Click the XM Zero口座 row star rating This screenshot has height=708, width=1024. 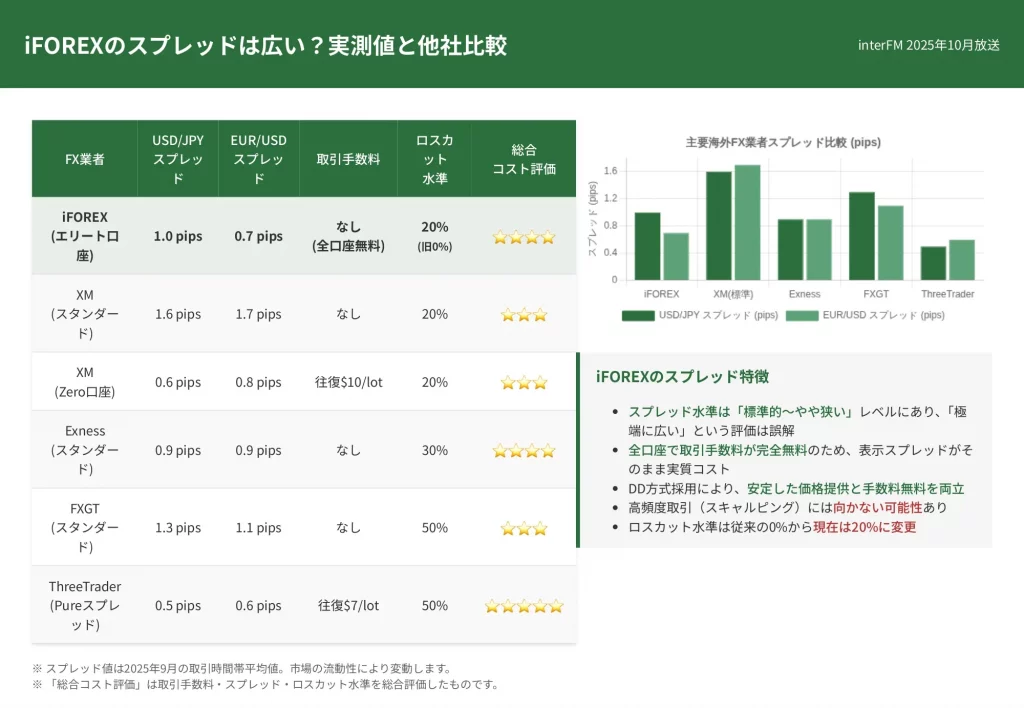tap(523, 382)
